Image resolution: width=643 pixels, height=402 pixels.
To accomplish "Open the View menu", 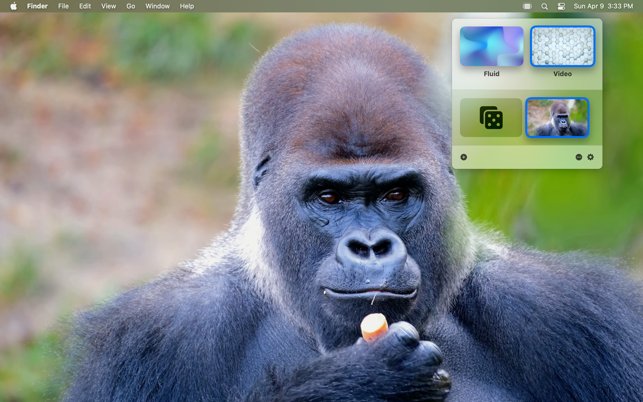I will click(108, 6).
